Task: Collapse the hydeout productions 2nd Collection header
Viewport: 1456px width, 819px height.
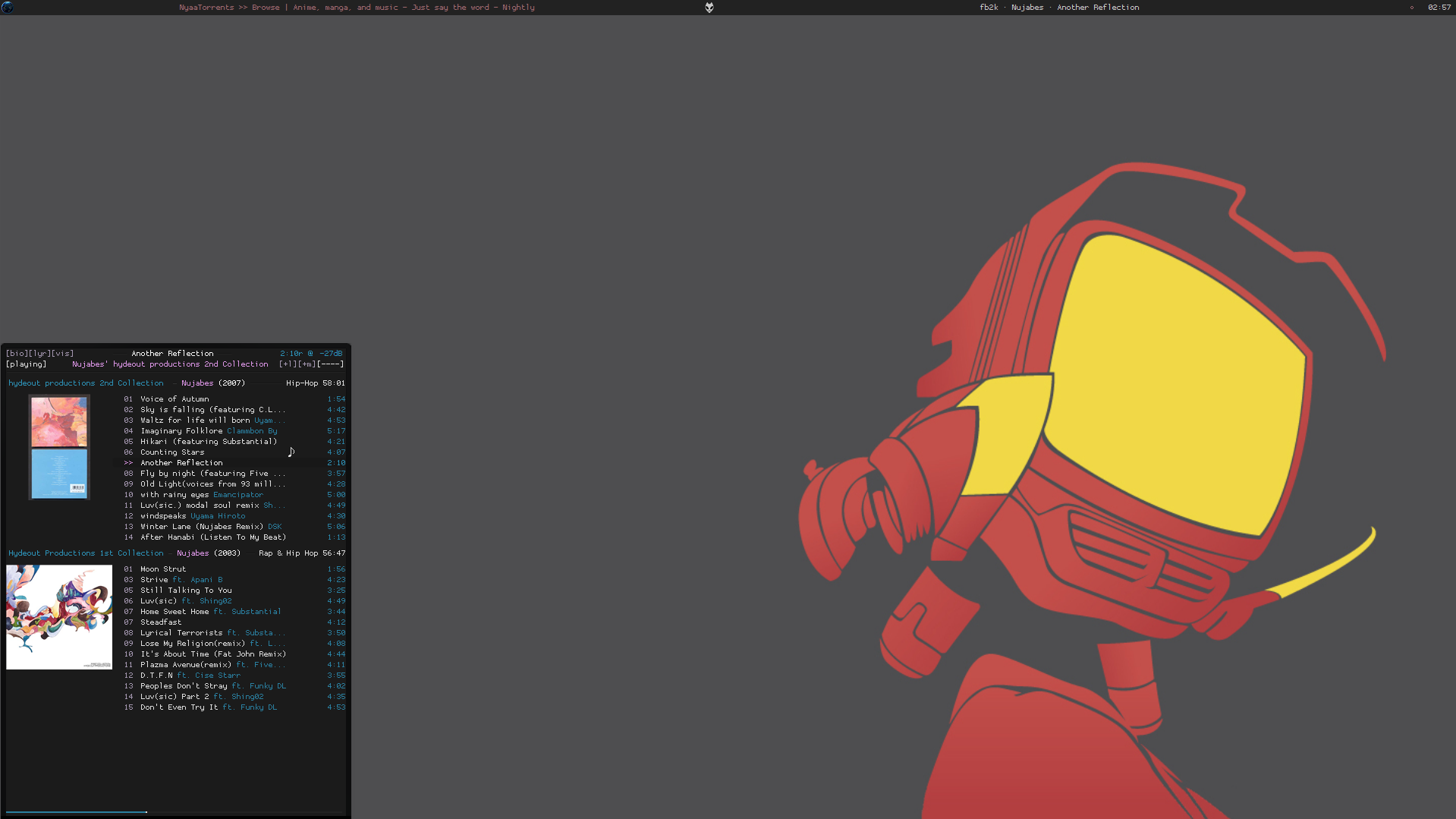Action: (86, 383)
